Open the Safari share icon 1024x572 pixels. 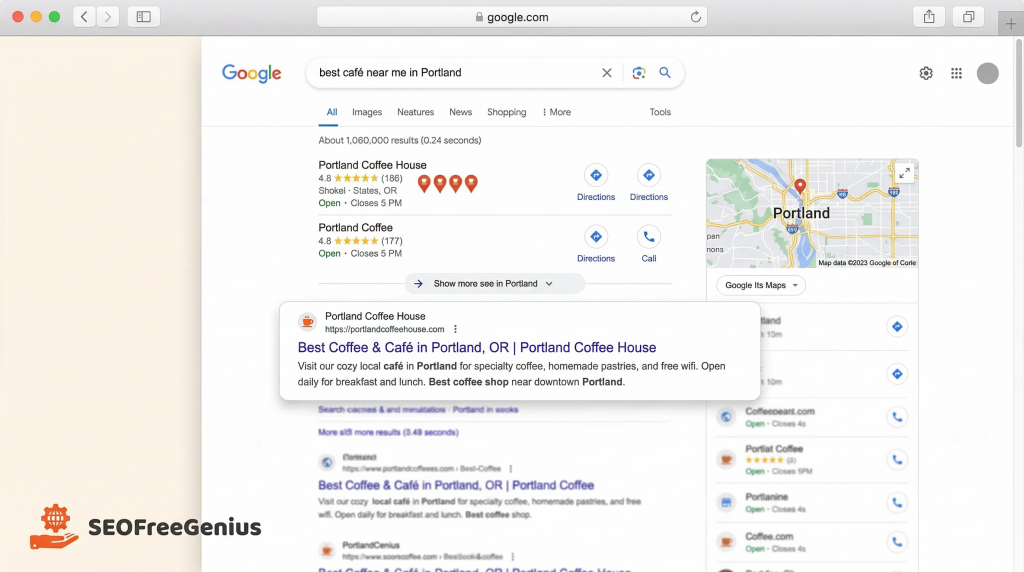[x=929, y=17]
